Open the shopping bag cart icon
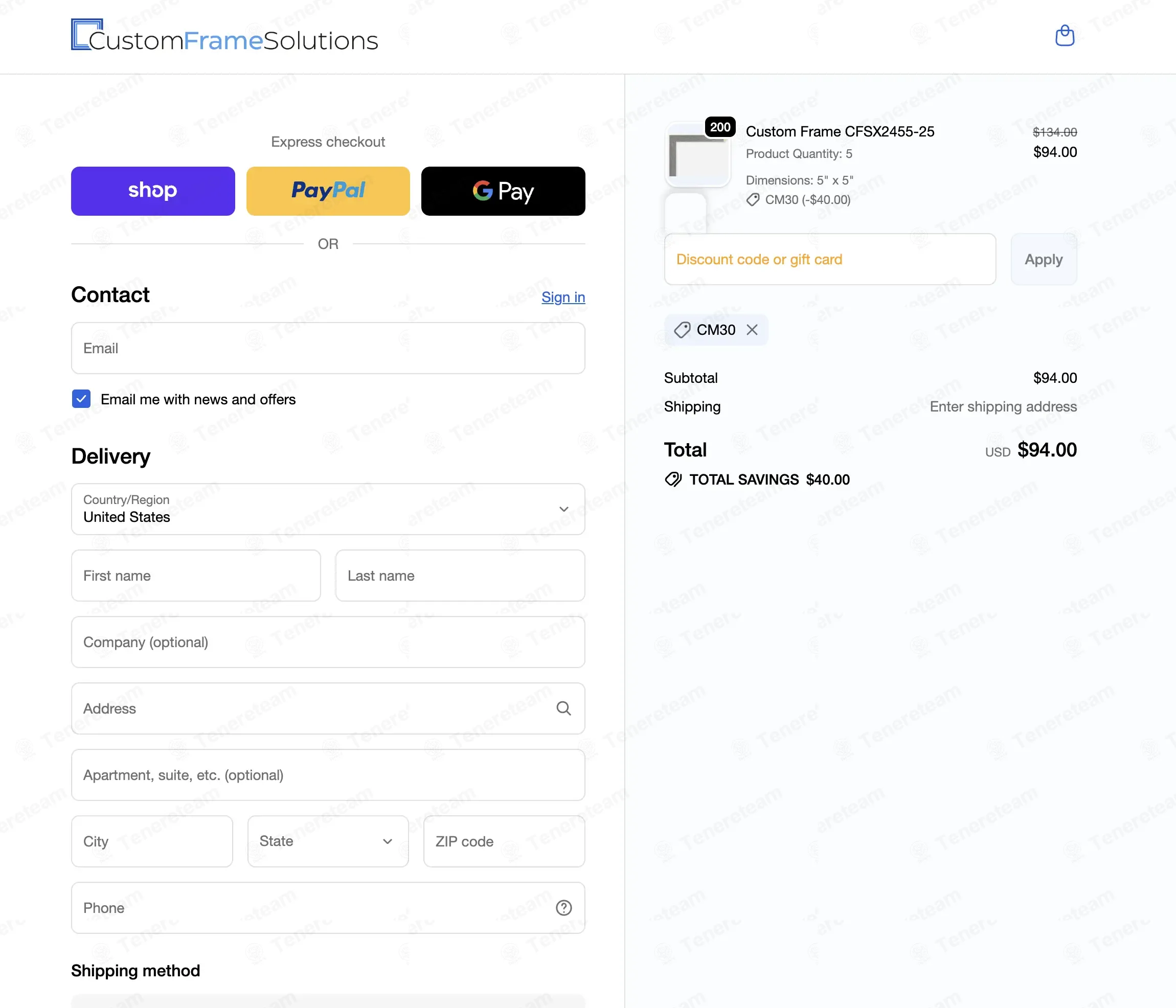This screenshot has width=1176, height=1008. pos(1064,35)
